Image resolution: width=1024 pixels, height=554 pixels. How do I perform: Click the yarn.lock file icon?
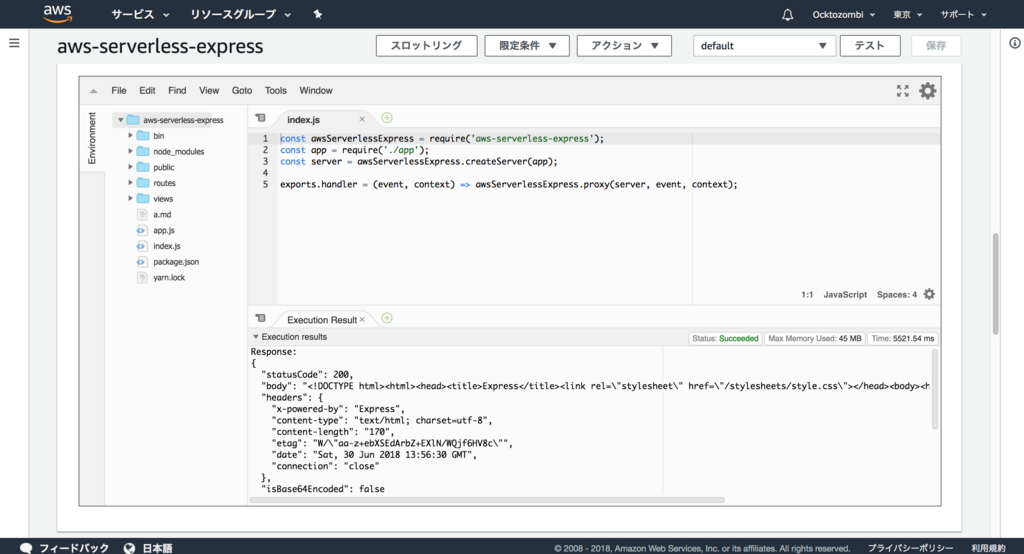point(142,278)
